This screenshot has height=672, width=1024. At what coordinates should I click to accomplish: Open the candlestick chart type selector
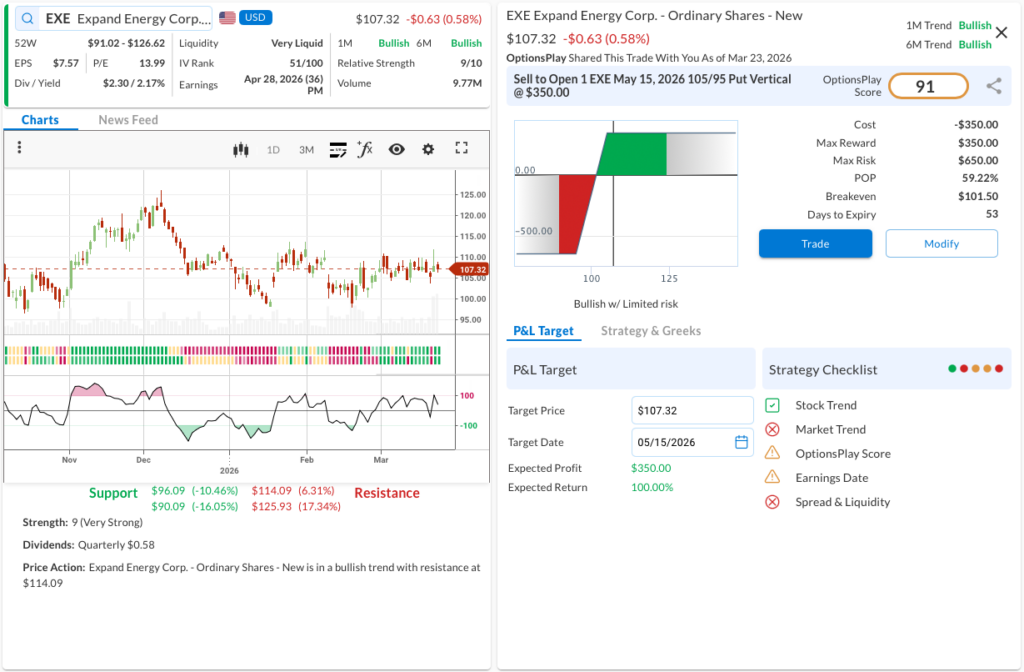(x=240, y=149)
